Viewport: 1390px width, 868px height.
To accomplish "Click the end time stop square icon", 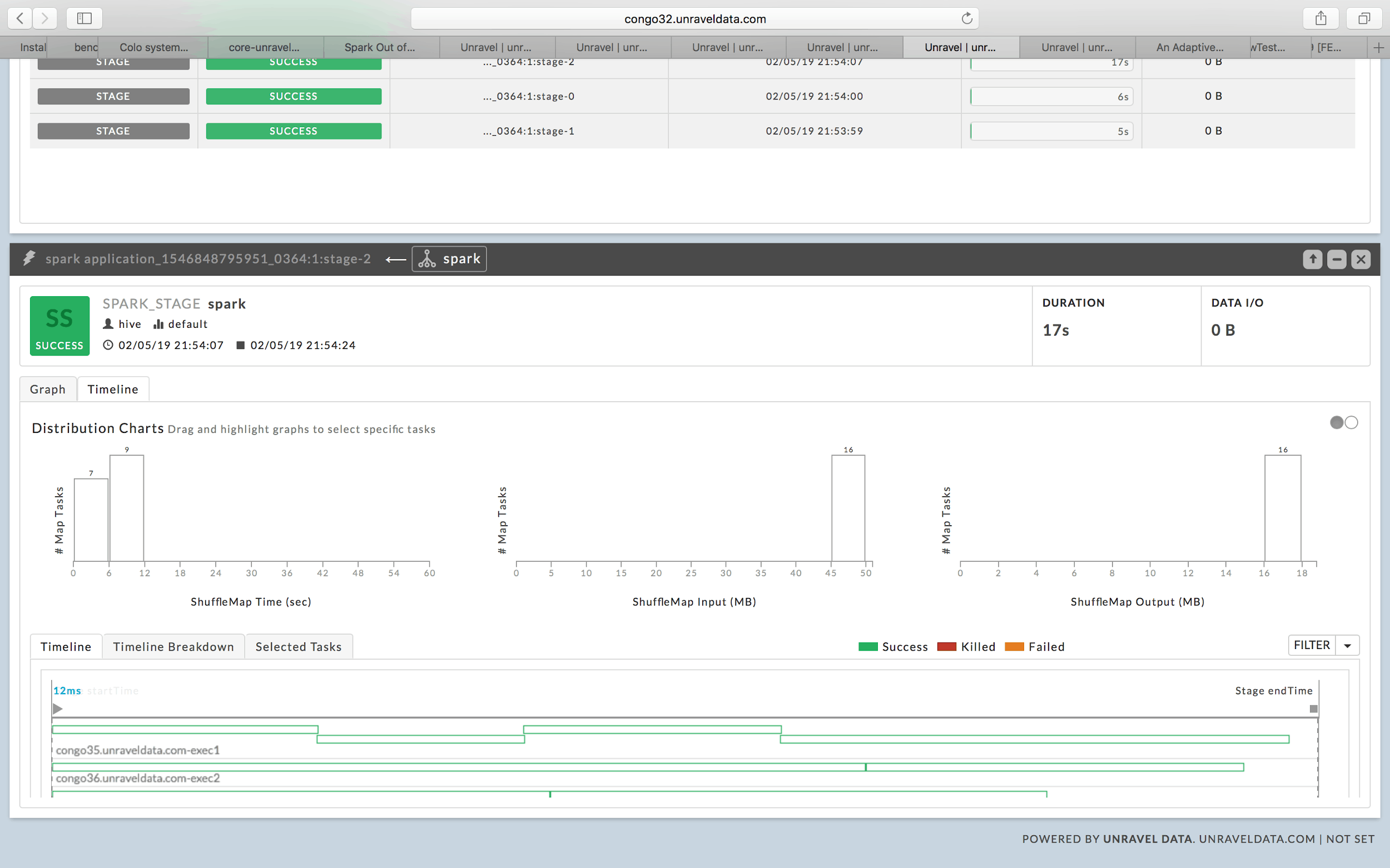I will tap(241, 345).
